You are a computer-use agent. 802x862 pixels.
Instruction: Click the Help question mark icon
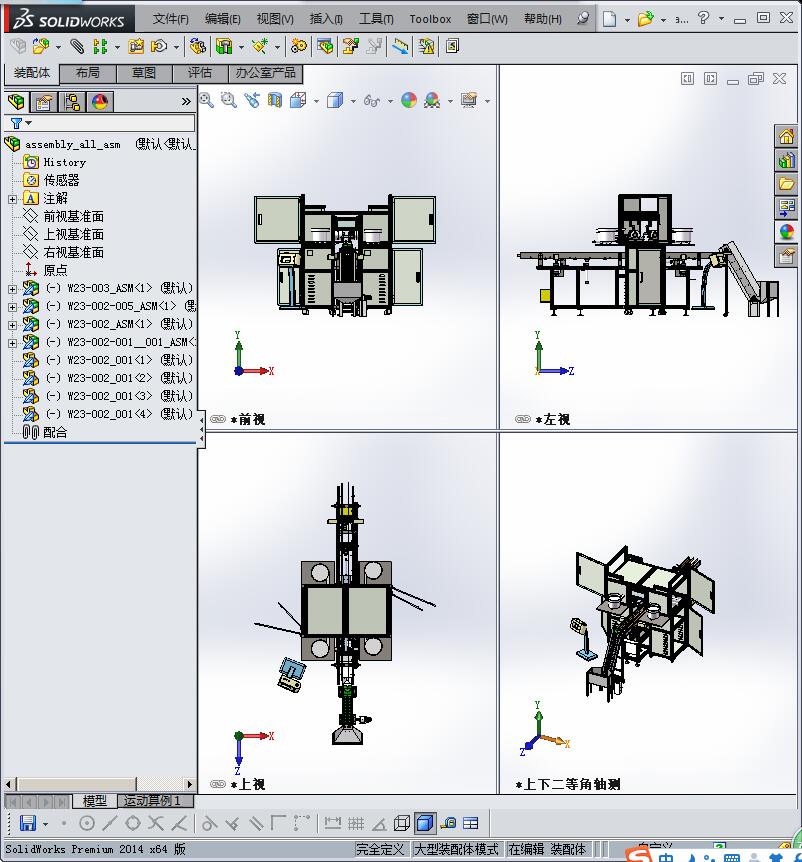click(703, 18)
